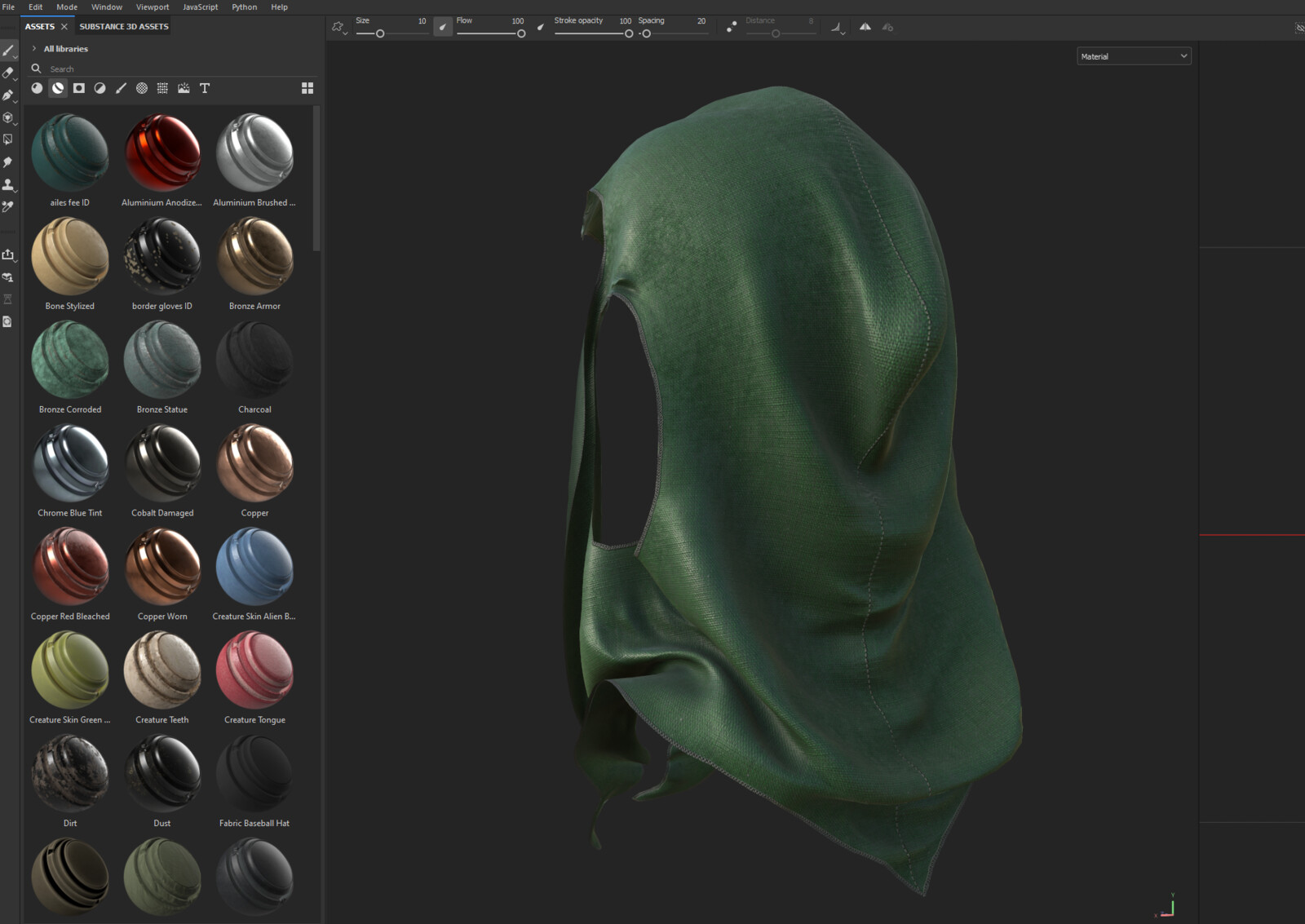Image resolution: width=1305 pixels, height=924 pixels.
Task: Filter assets by Materials sphere icon
Action: click(37, 88)
